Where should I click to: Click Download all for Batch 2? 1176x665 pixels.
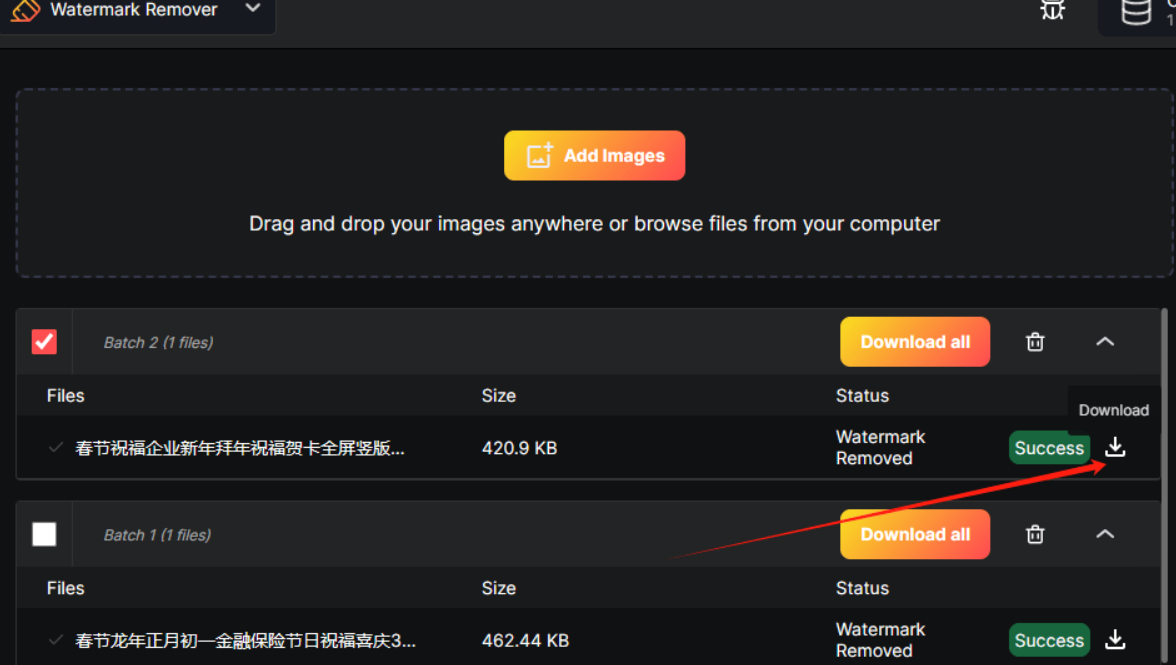pyautogui.click(x=914, y=342)
